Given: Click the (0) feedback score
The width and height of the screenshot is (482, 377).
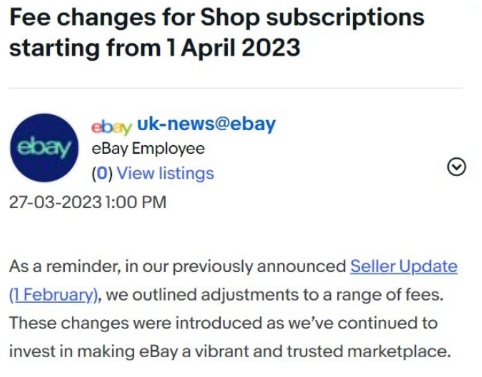Looking at the screenshot, I should (x=102, y=173).
